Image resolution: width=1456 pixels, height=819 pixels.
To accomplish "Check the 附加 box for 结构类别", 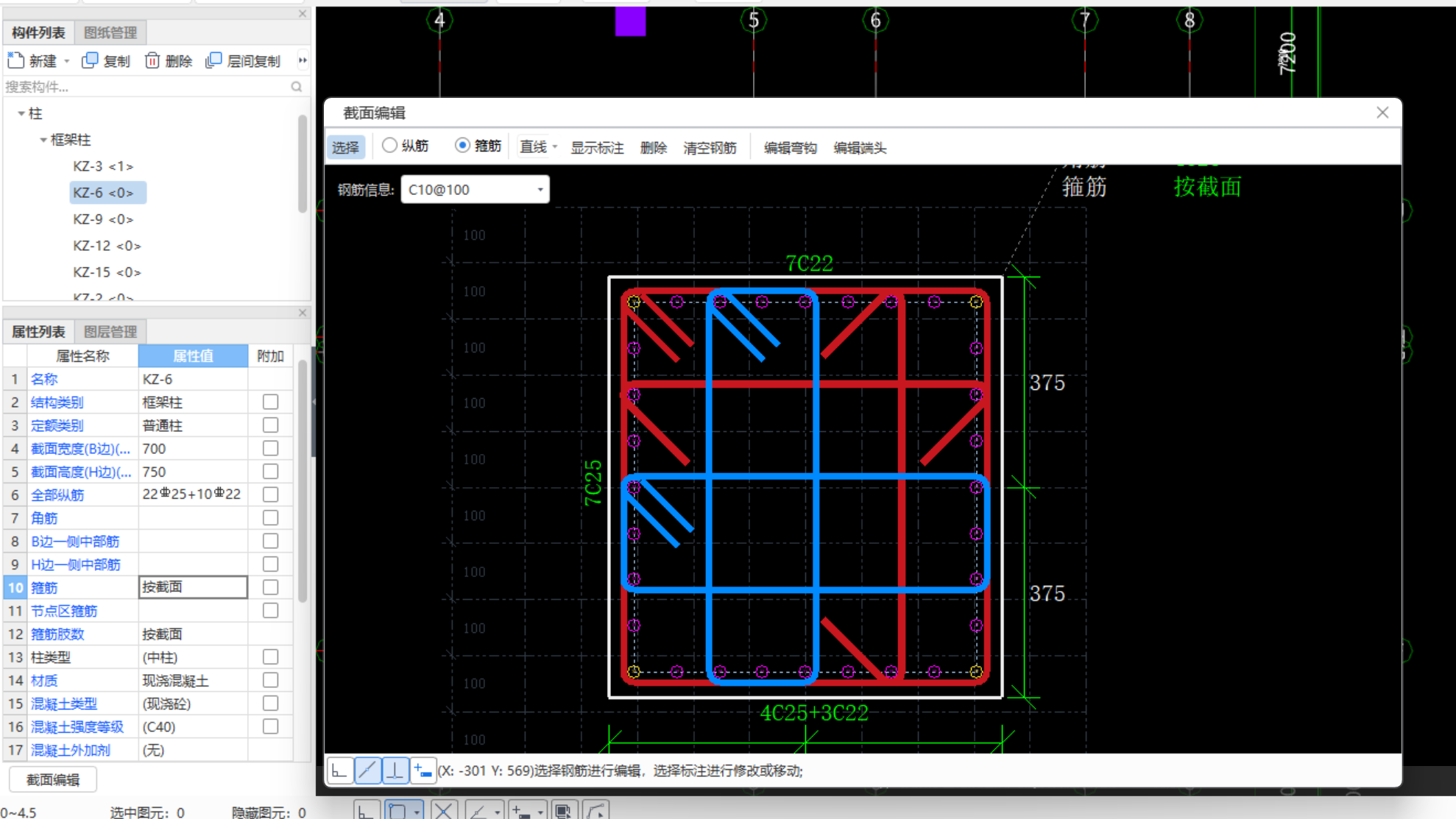I will click(x=271, y=402).
